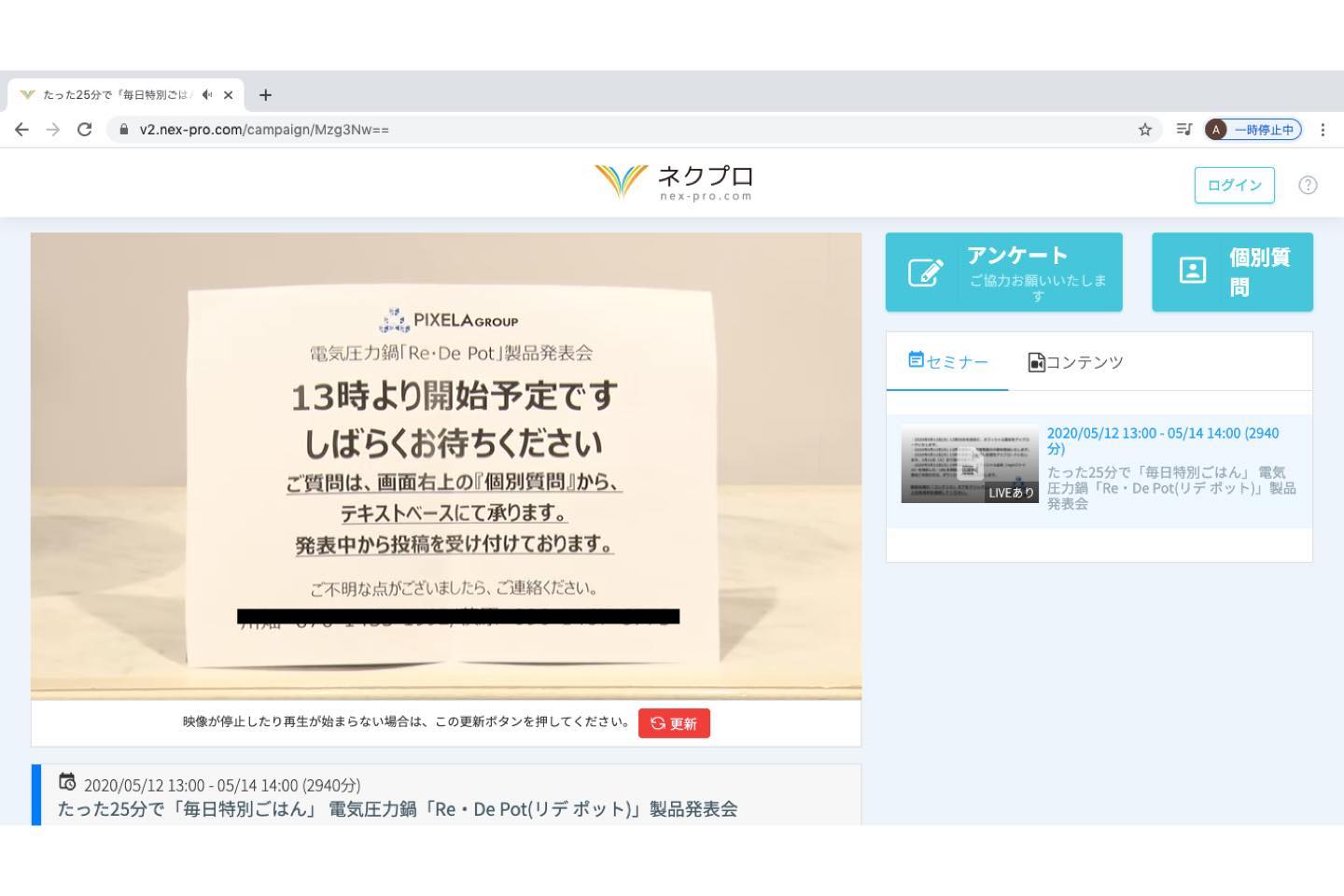This screenshot has height=896, width=1344.
Task: Bookmark this page with the star icon
Action: point(1145,130)
